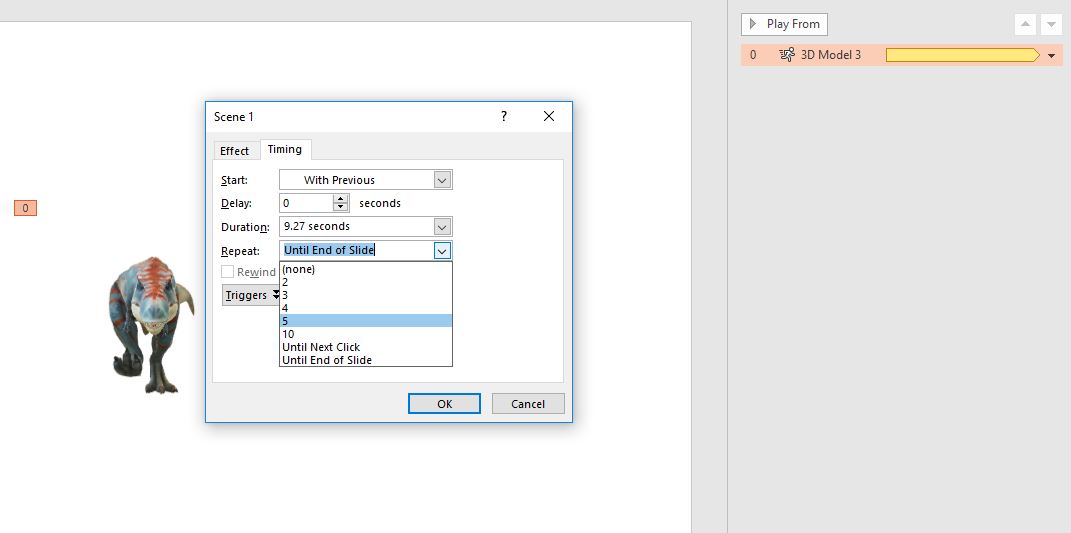Choose 3 in Repeat list
Screen dimensions: 1071x533
point(365,295)
